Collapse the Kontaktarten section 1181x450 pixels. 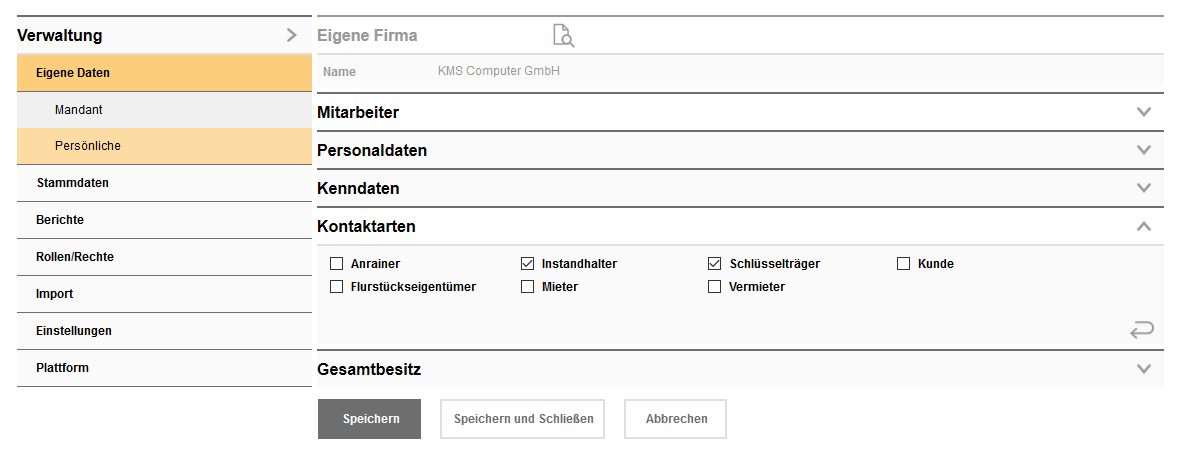1144,226
